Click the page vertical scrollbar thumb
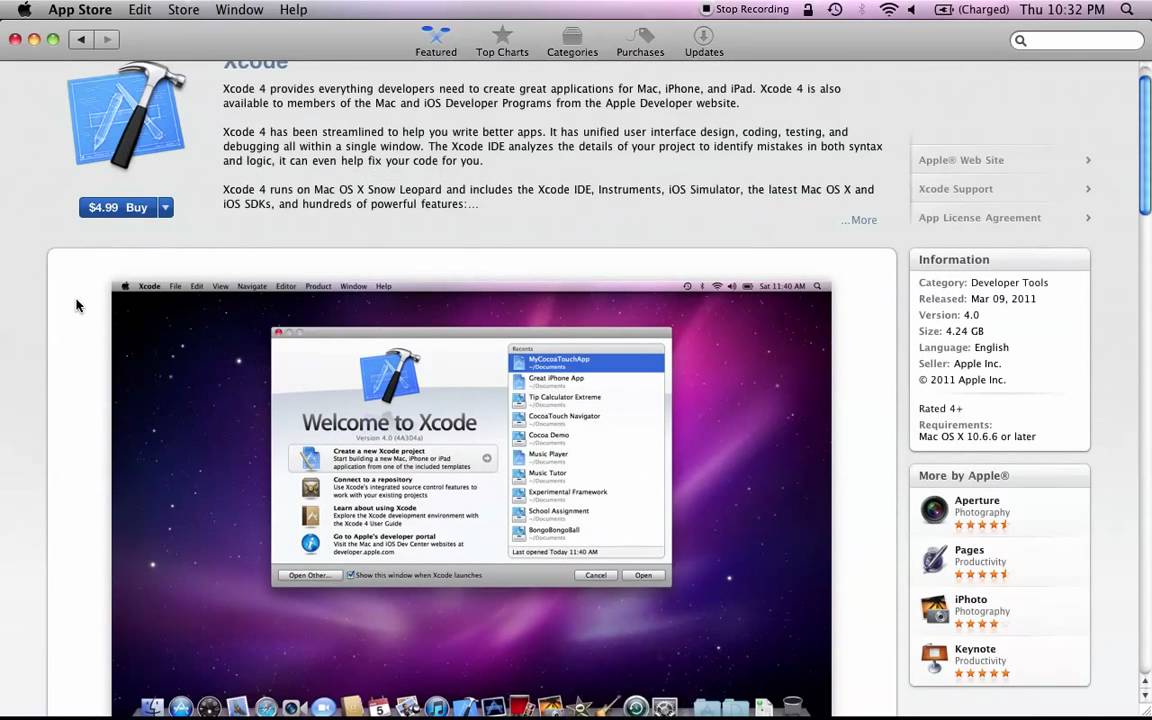 pos(1145,143)
